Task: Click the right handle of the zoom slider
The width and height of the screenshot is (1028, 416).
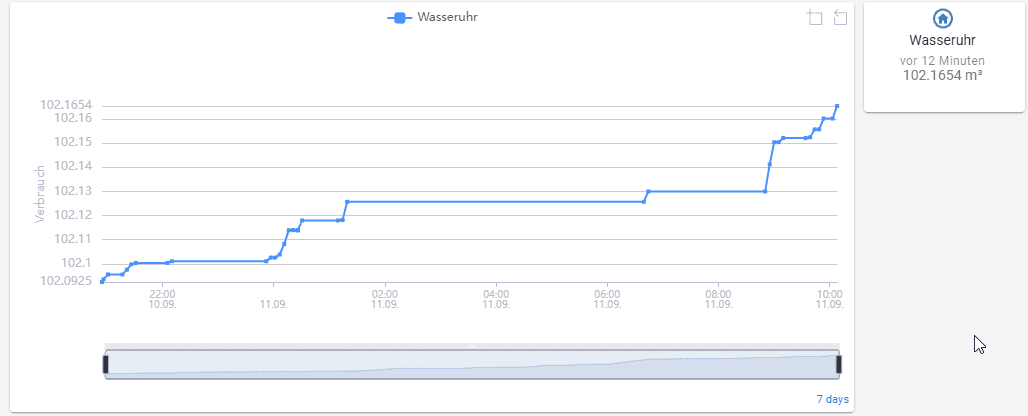Action: pos(839,364)
